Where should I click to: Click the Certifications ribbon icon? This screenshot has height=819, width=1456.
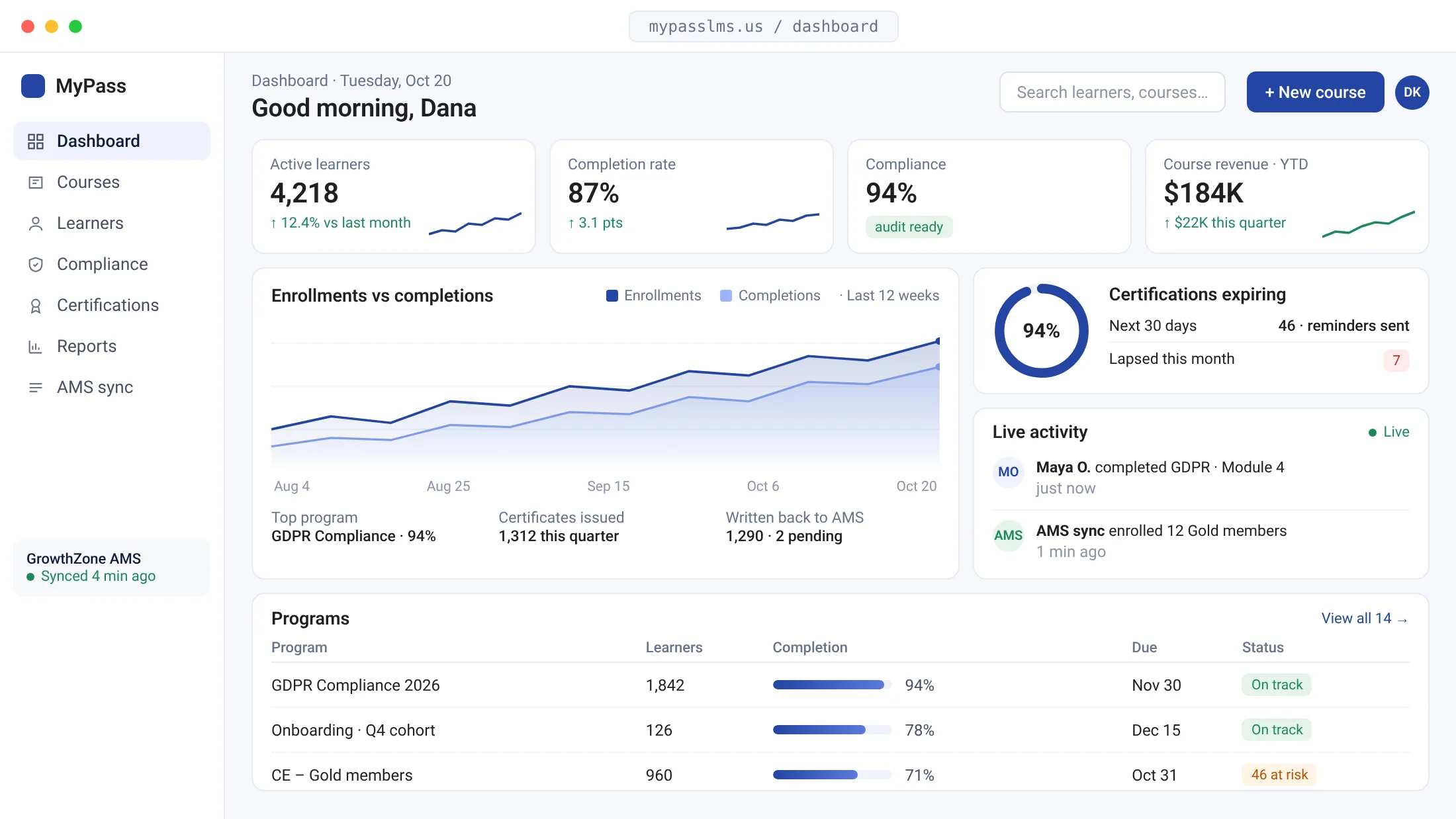pos(36,305)
